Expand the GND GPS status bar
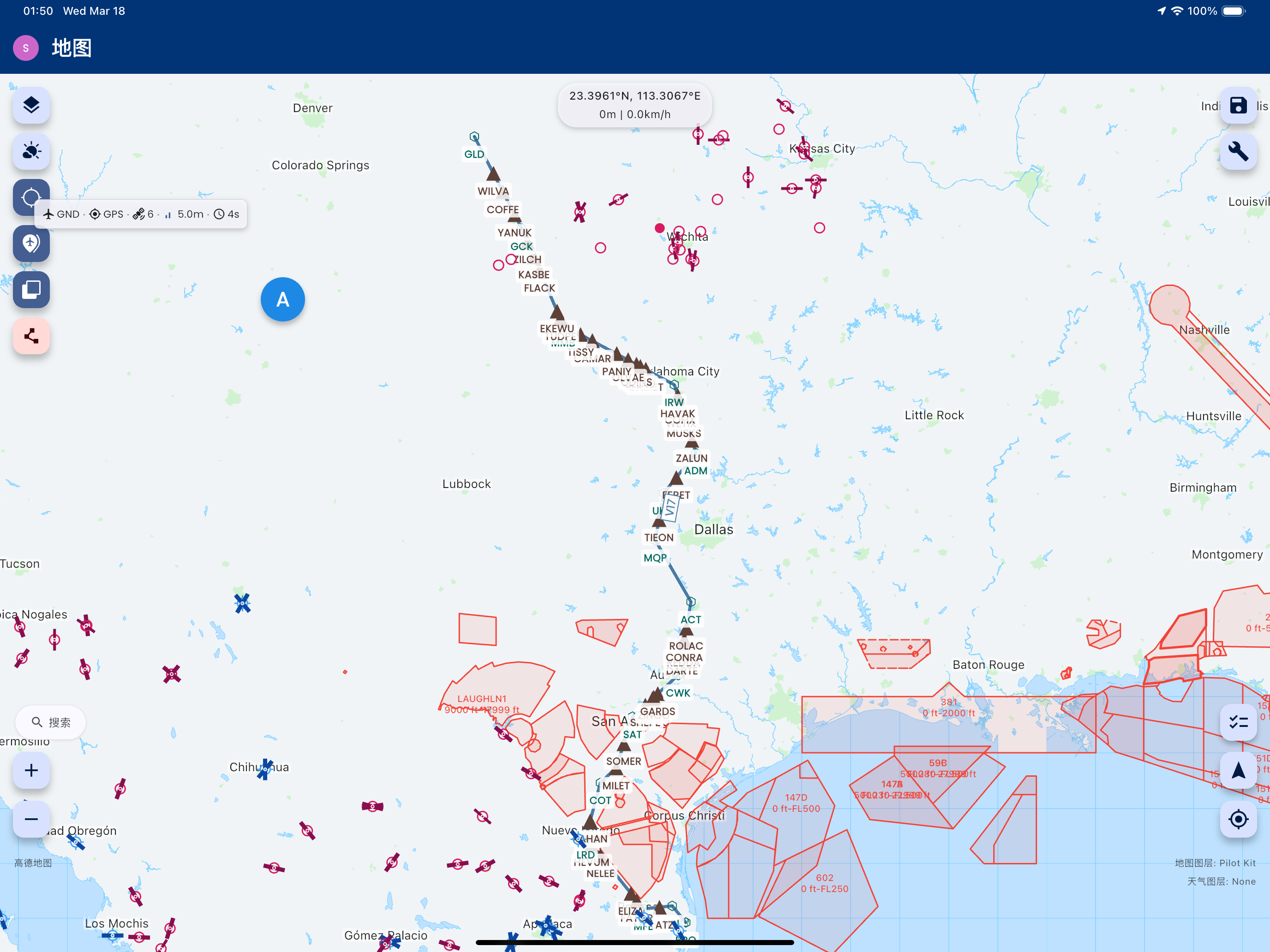This screenshot has width=1270, height=952. (x=142, y=214)
